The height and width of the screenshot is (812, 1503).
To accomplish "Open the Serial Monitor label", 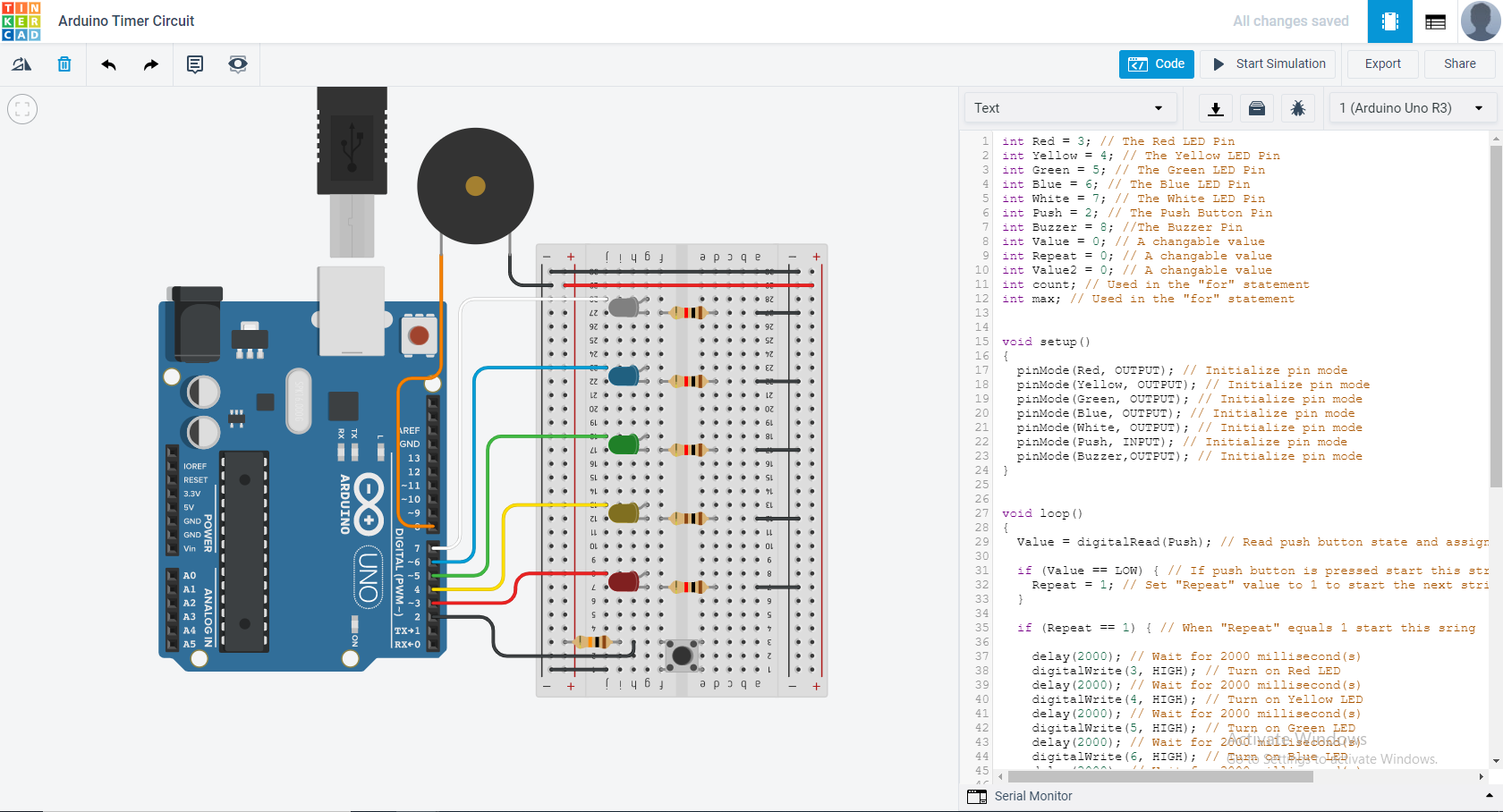I will click(x=1033, y=796).
